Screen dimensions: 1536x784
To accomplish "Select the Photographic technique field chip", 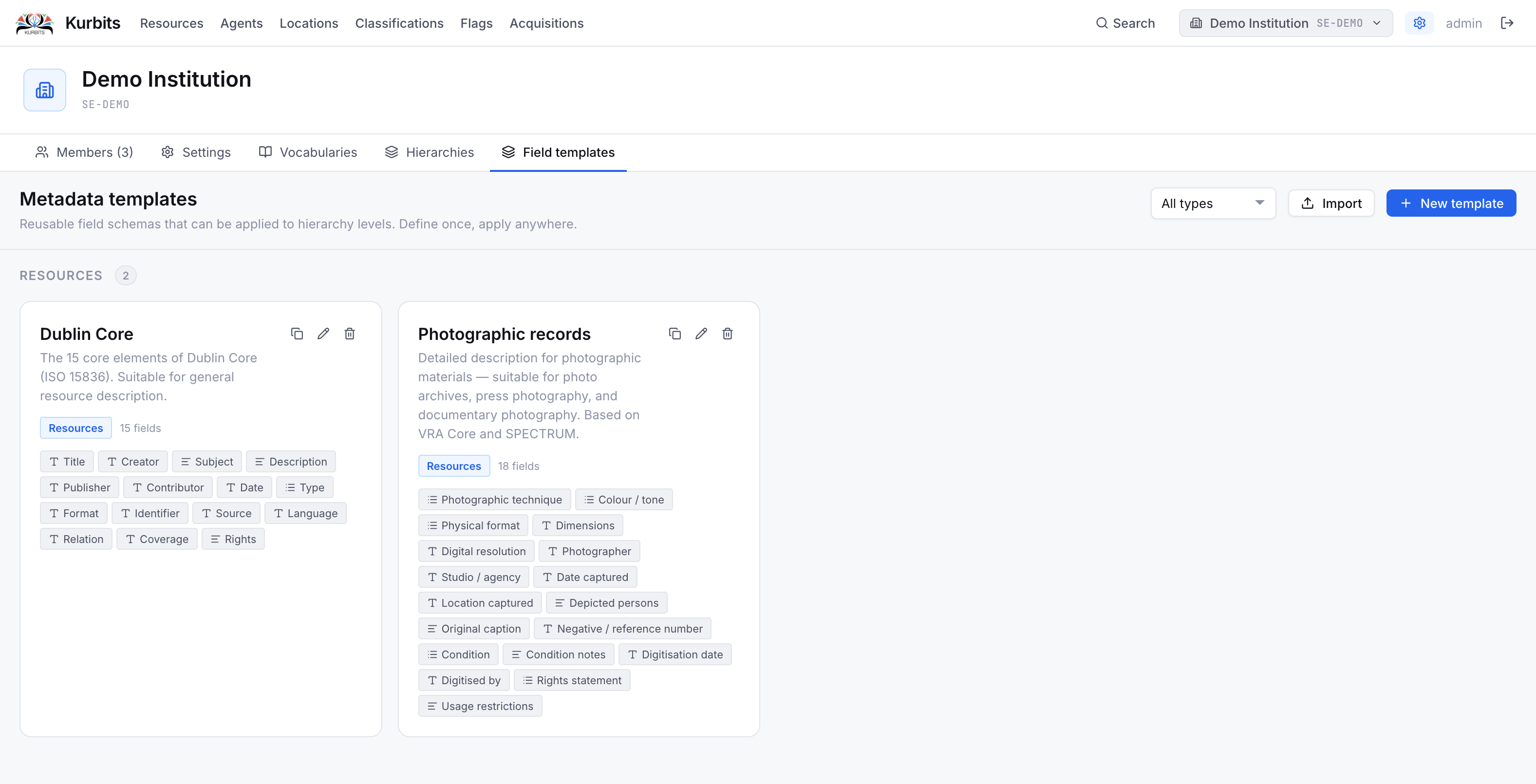I will [x=494, y=500].
